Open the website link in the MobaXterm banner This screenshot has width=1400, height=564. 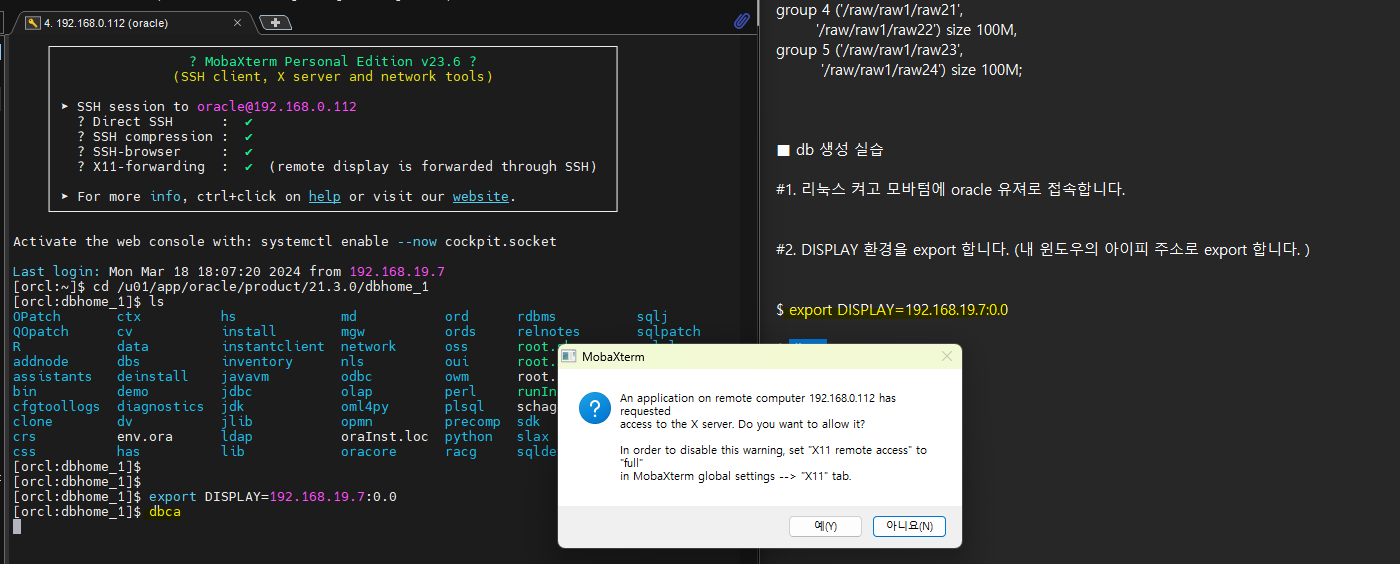pyautogui.click(x=481, y=197)
